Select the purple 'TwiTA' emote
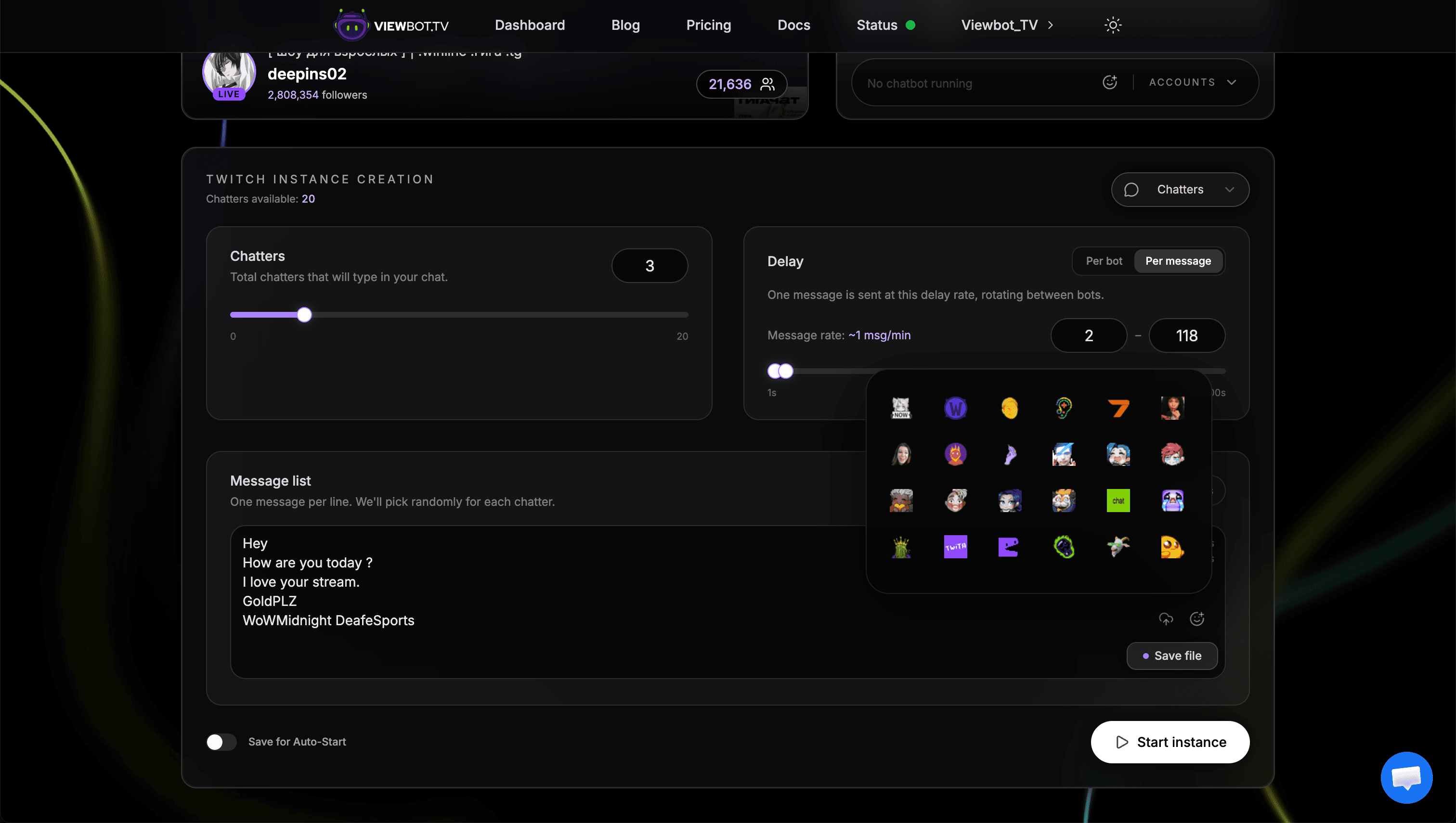 pos(956,547)
